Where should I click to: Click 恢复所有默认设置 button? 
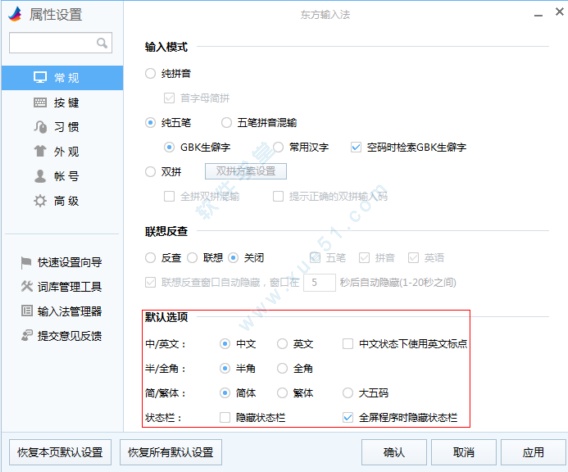171,452
